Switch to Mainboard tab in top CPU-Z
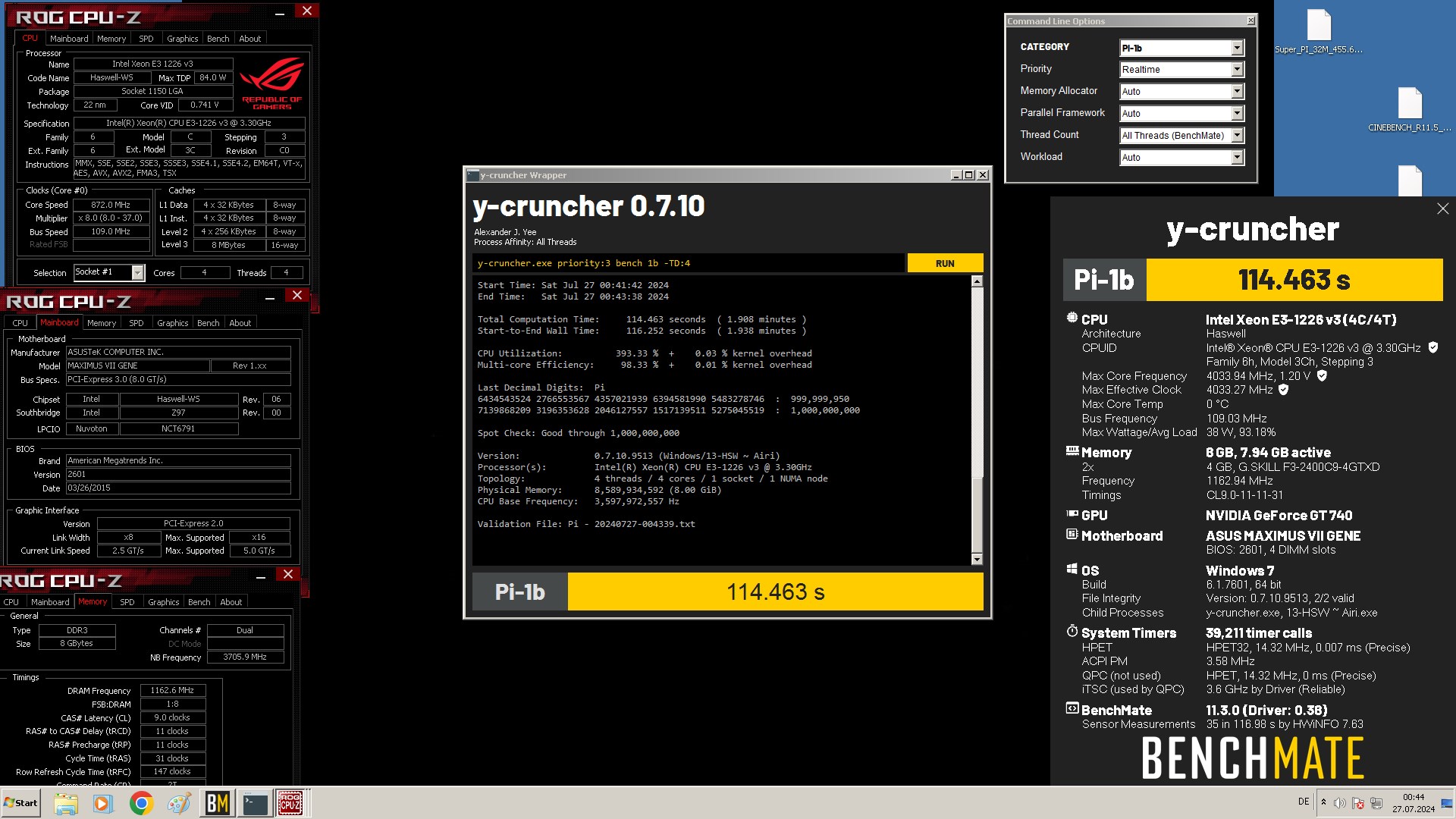Viewport: 1456px width, 819px height. pyautogui.click(x=69, y=39)
